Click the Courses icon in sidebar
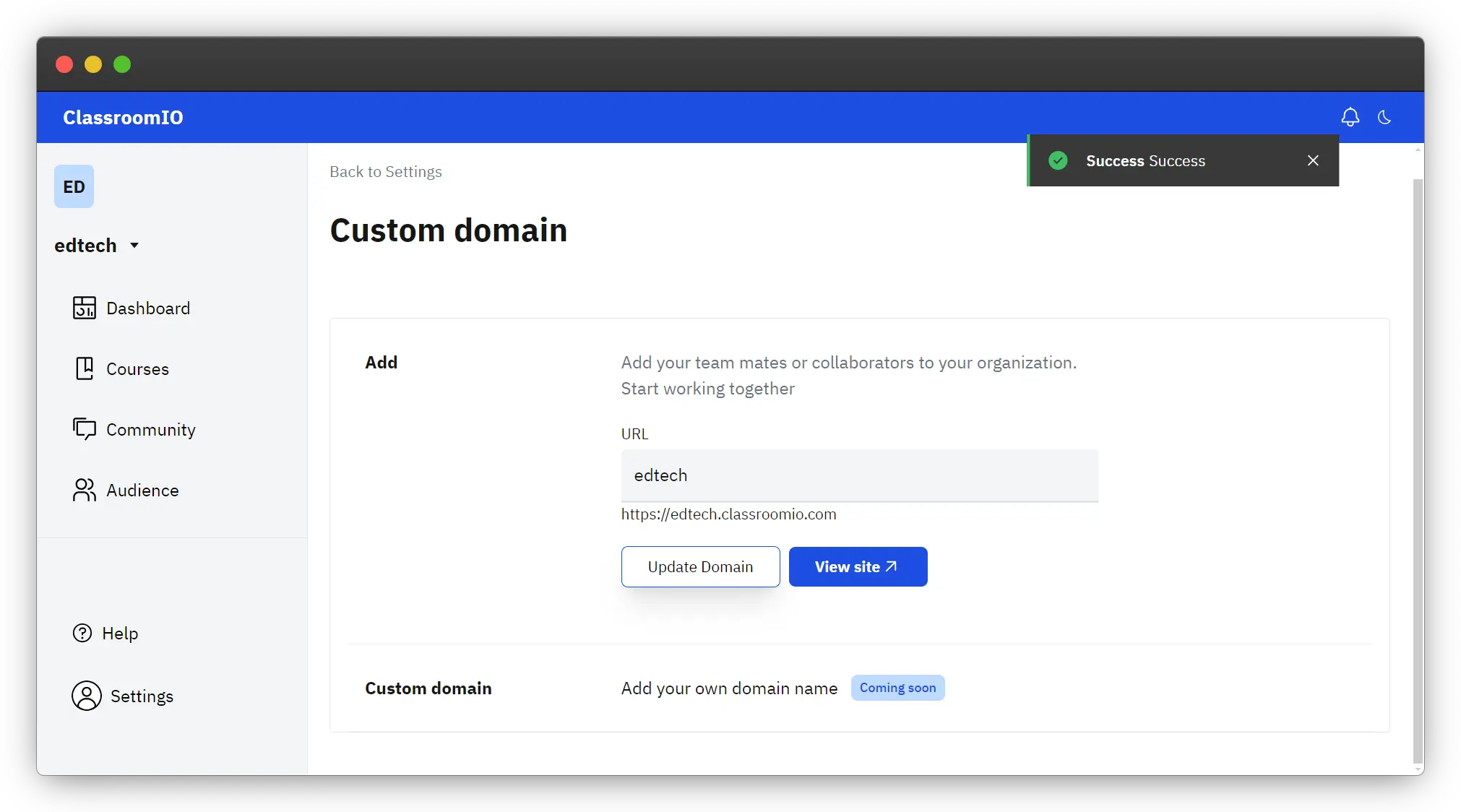The height and width of the screenshot is (812, 1461). [84, 368]
